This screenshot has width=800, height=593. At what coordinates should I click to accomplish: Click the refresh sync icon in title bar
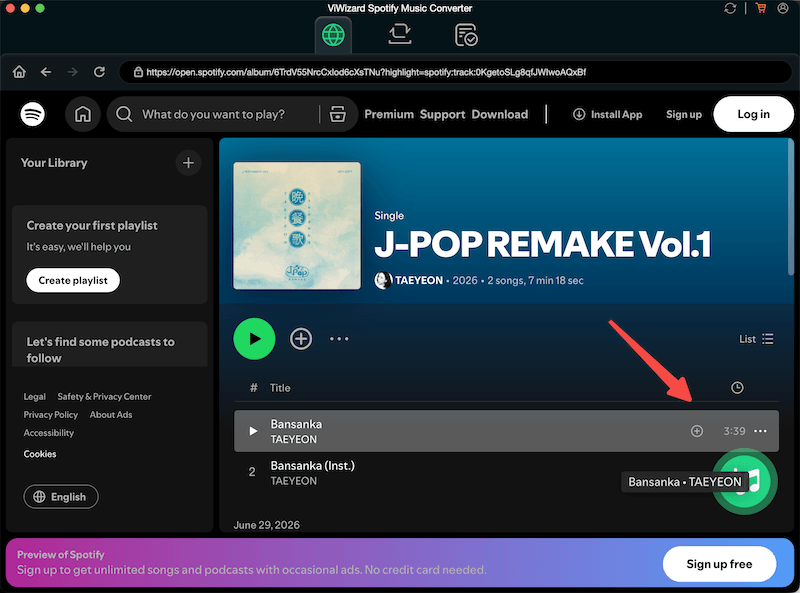(730, 8)
